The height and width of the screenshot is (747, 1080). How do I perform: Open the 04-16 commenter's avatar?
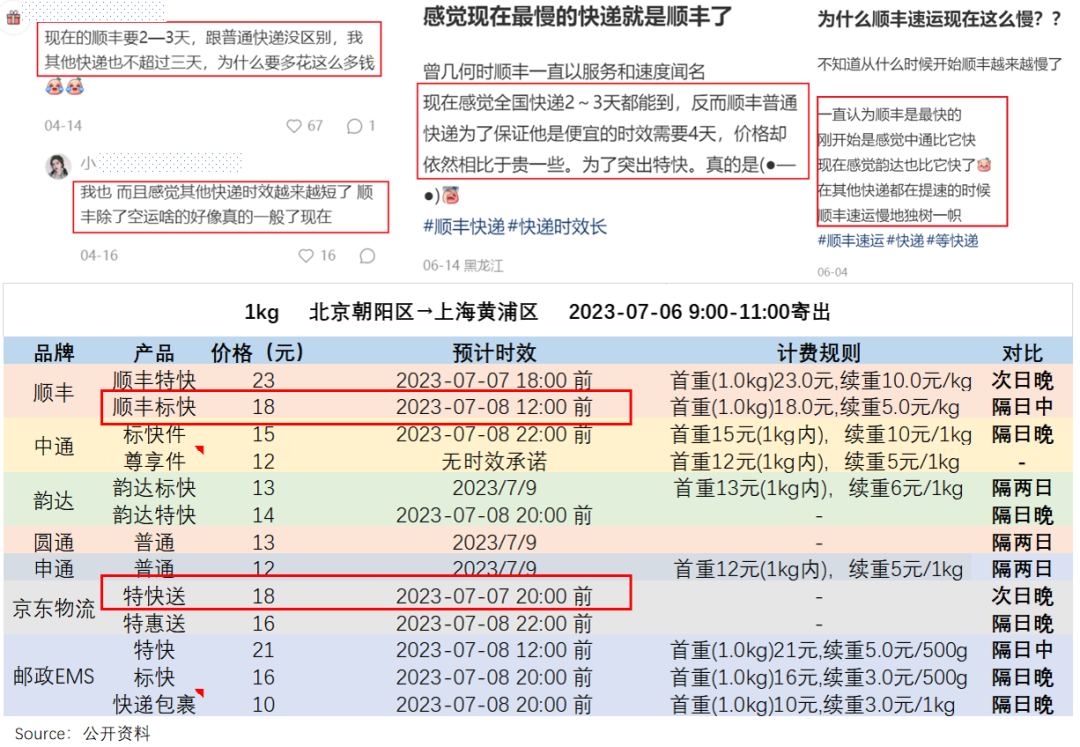coord(58,165)
